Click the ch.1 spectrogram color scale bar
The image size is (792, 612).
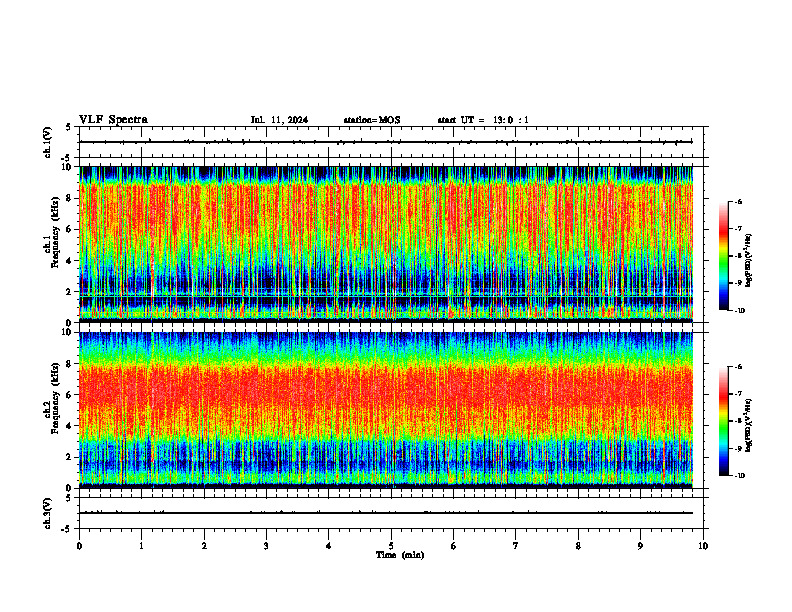[x=723, y=256]
